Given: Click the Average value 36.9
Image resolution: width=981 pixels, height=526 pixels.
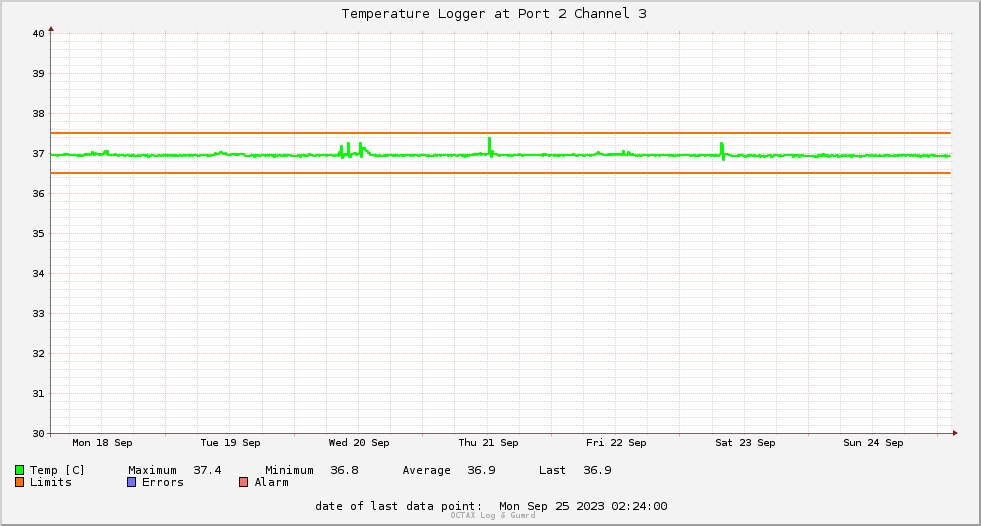Looking at the screenshot, I should pos(481,470).
